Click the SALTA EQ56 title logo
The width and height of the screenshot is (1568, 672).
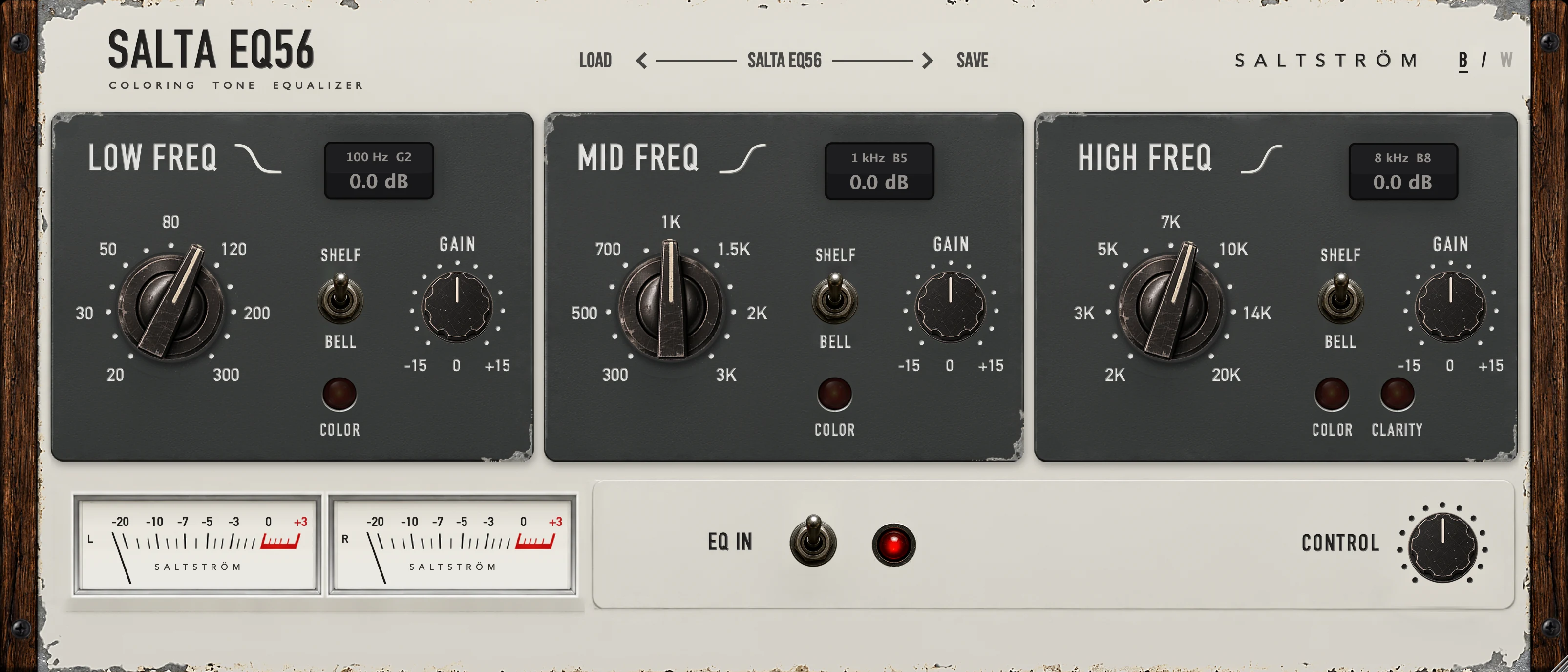coord(211,50)
